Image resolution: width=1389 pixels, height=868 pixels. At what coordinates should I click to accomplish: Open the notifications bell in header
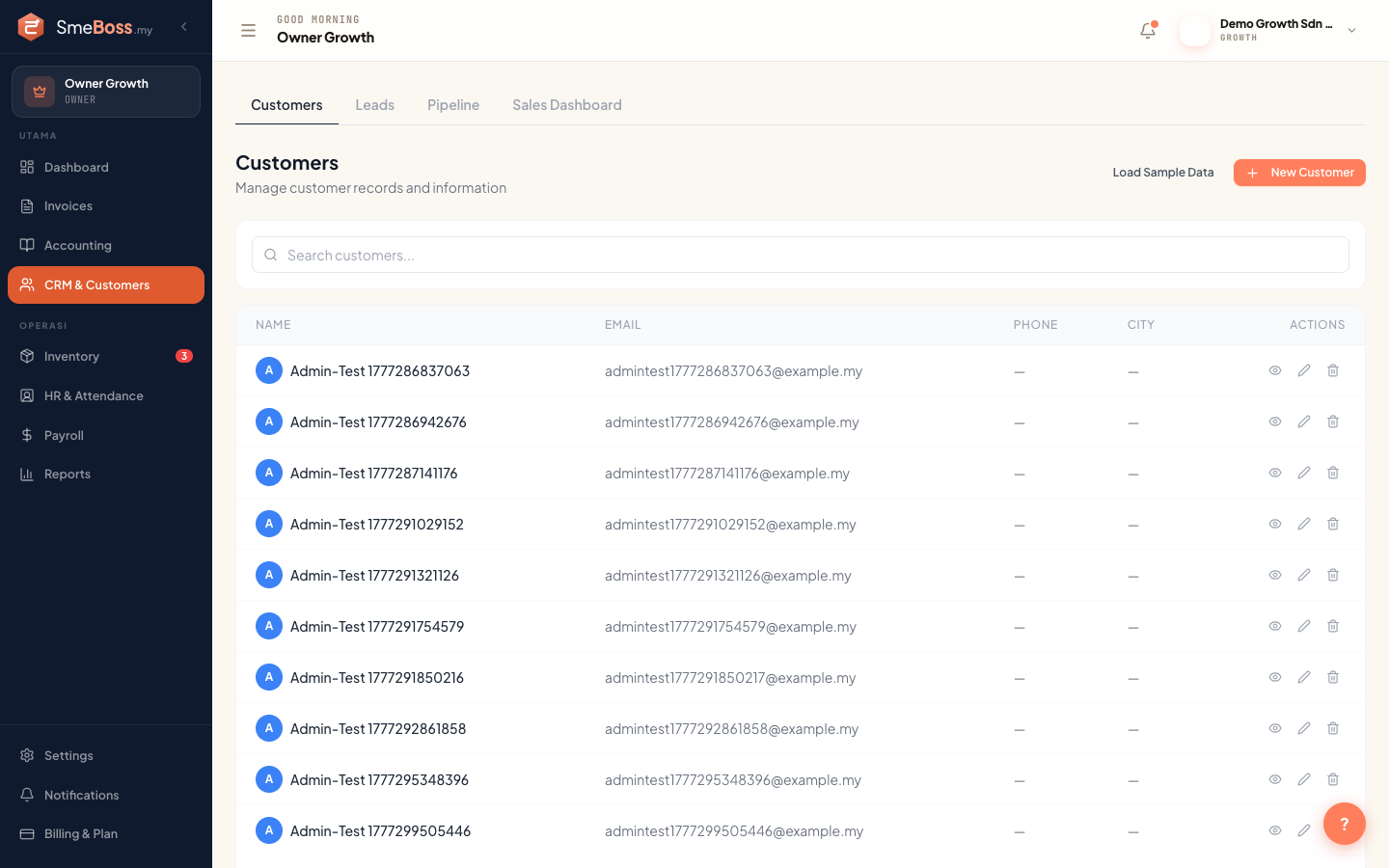point(1148,31)
